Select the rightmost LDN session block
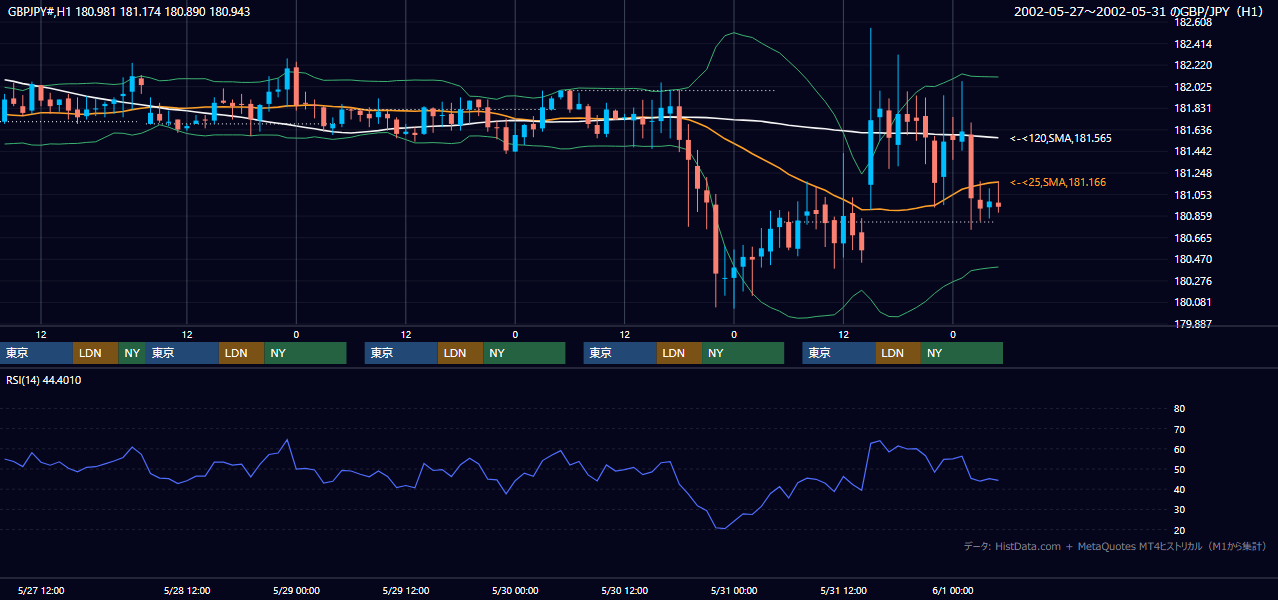Image resolution: width=1278 pixels, height=600 pixels. tap(898, 353)
